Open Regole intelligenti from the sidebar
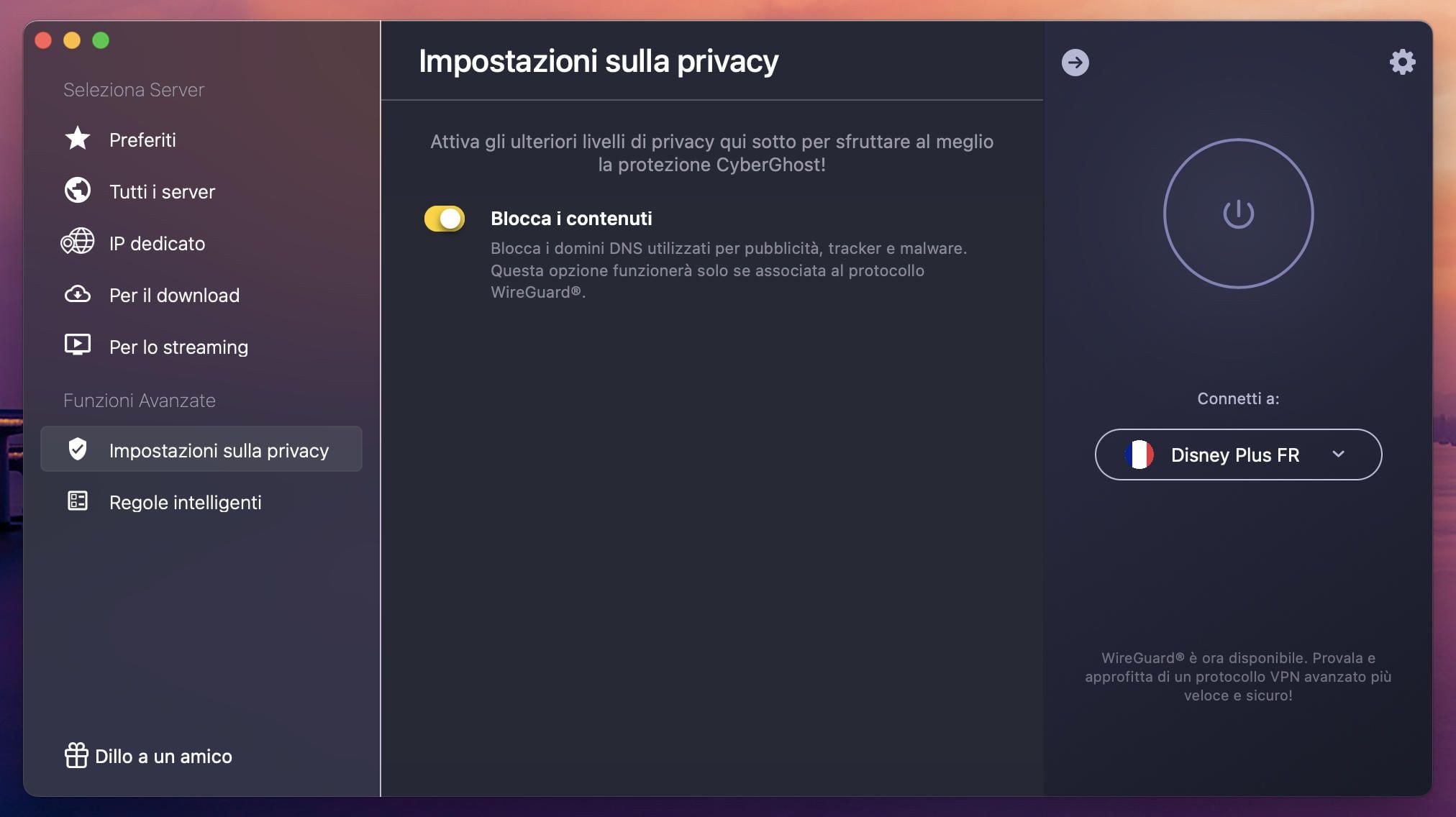 [x=185, y=501]
